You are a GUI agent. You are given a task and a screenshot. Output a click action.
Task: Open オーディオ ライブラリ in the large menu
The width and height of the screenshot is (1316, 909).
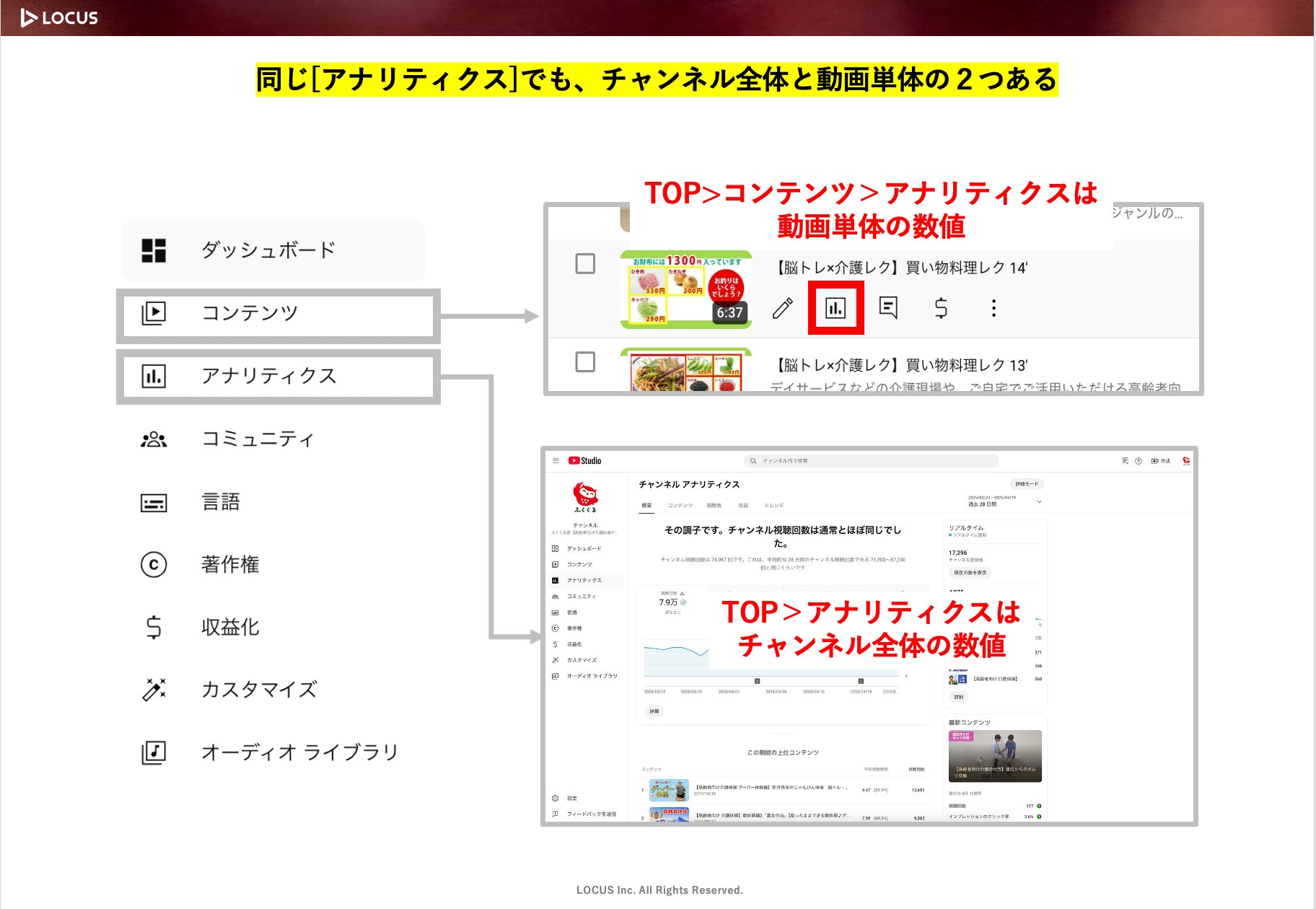270,752
